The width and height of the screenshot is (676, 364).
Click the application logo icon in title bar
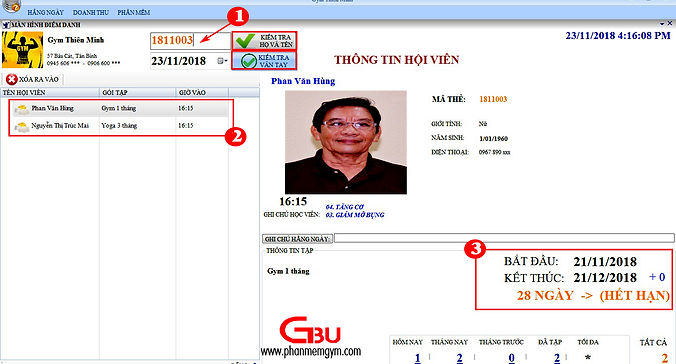[x=12, y=5]
